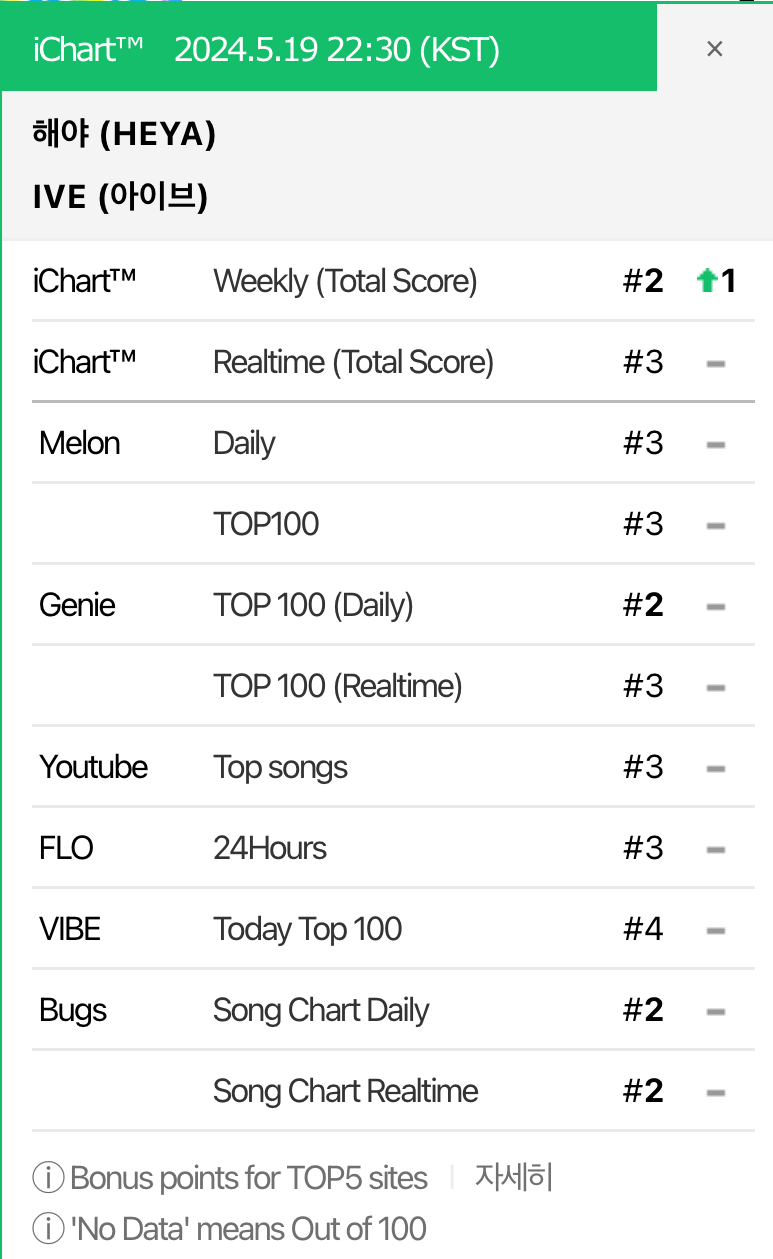
Task: Click the info icon beside 'No Data' note
Action: (48, 1228)
